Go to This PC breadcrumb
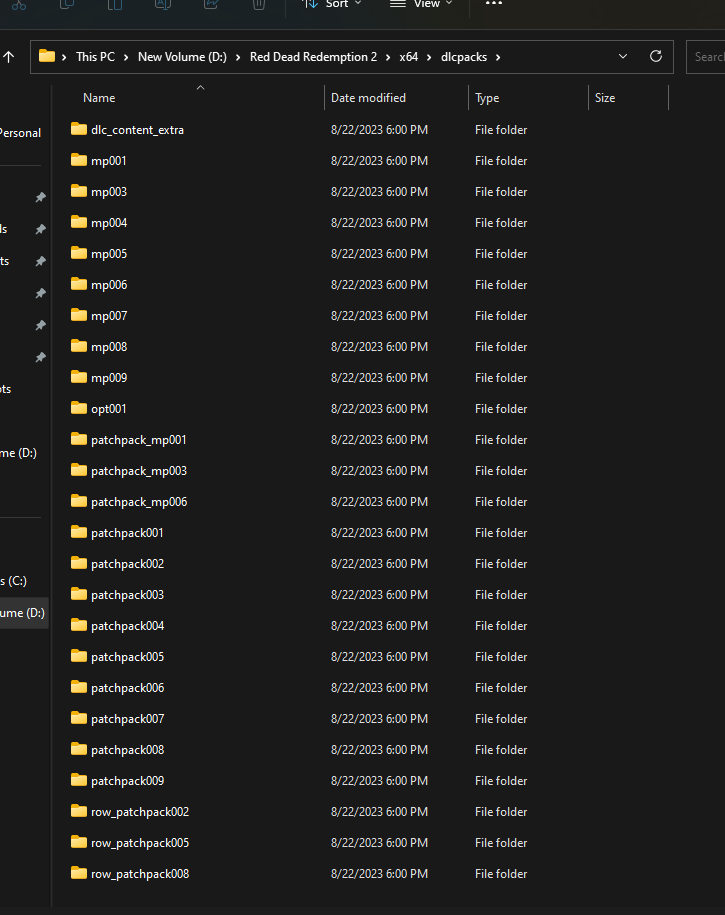Viewport: 725px width, 915px height. click(x=95, y=57)
